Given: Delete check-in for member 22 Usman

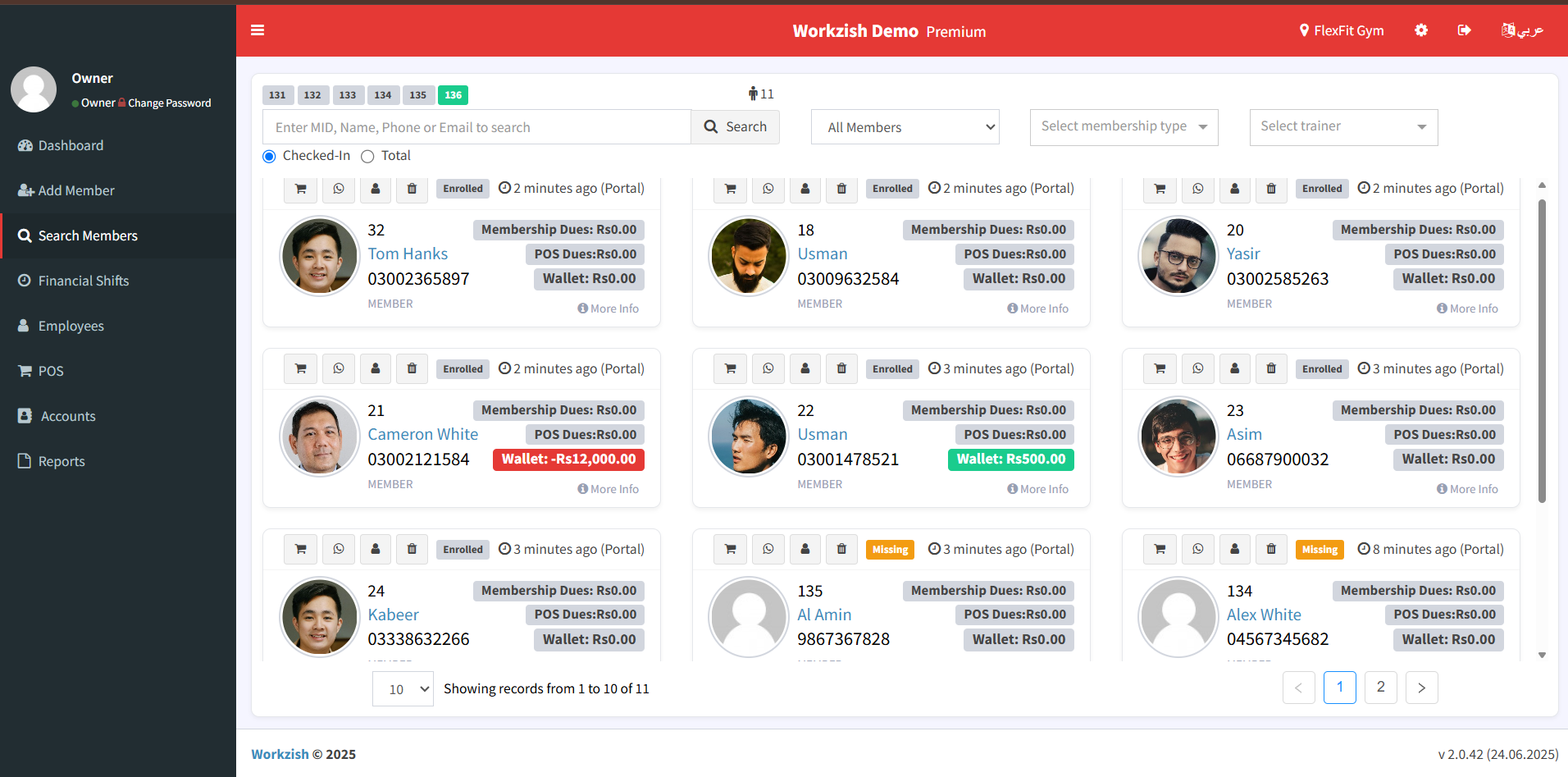Looking at the screenshot, I should pos(841,369).
